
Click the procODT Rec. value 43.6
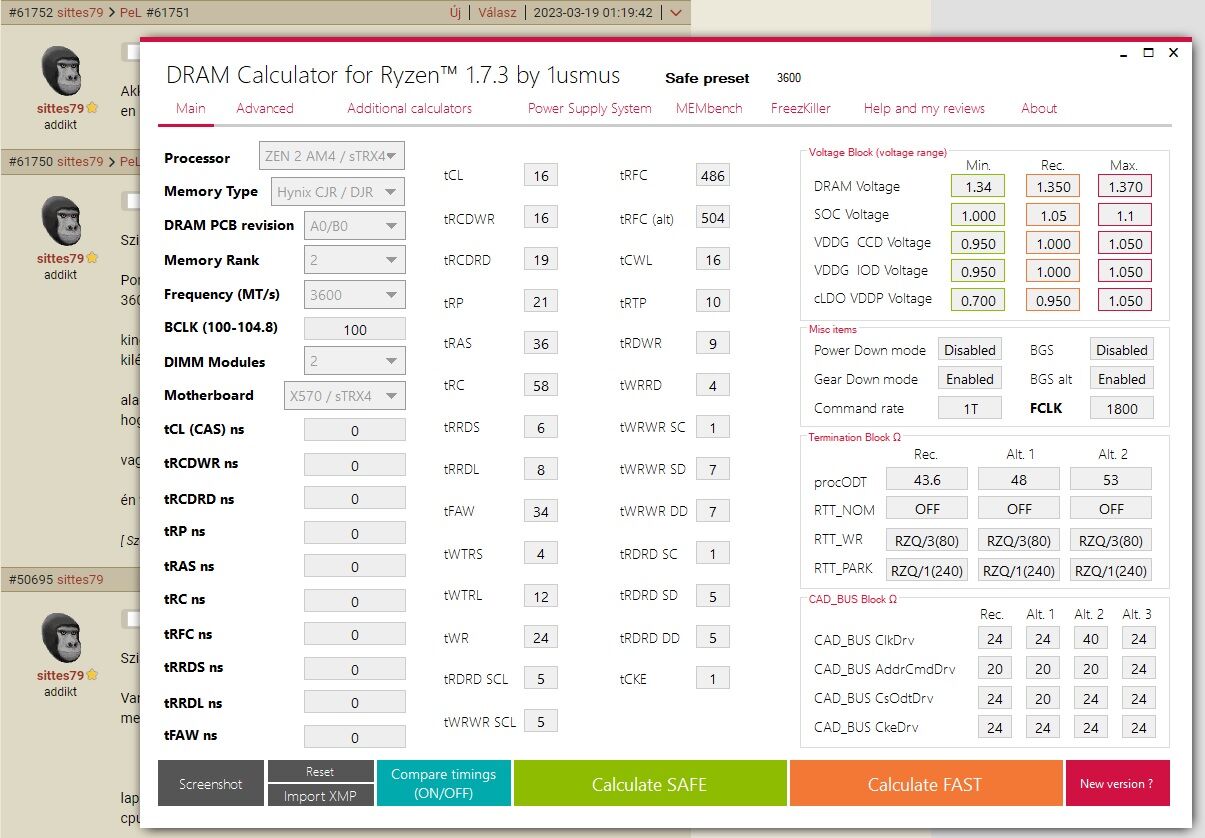(x=927, y=479)
